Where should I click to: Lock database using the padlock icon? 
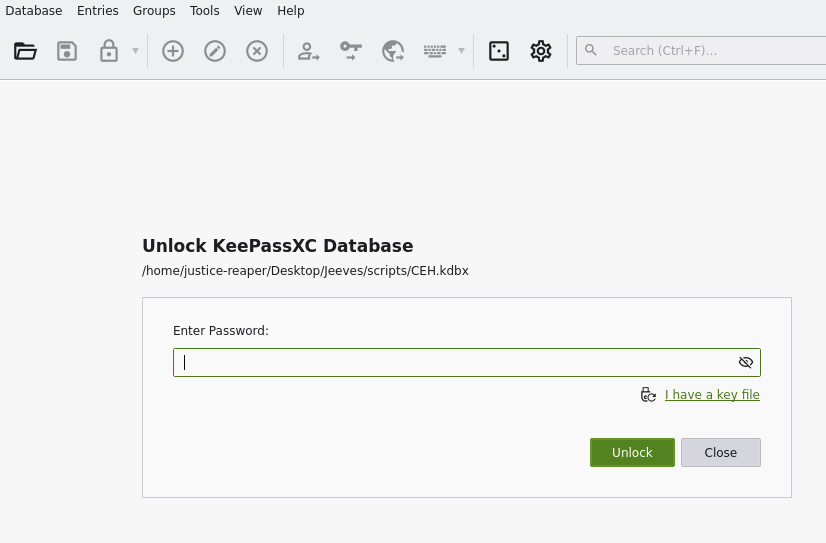coord(109,51)
